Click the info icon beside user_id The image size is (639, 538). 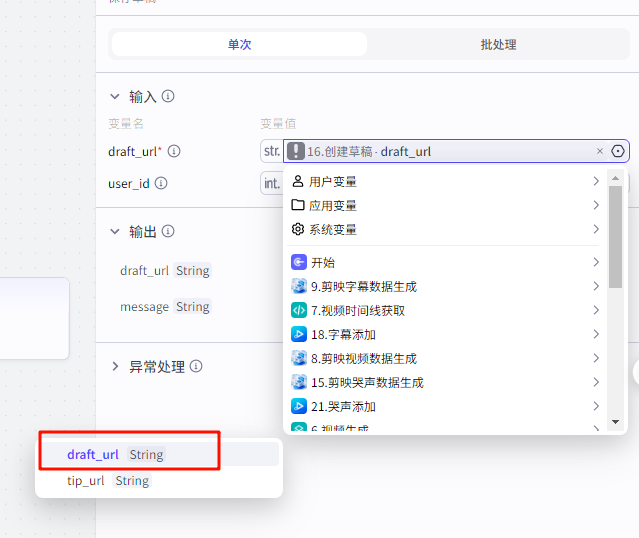161,183
